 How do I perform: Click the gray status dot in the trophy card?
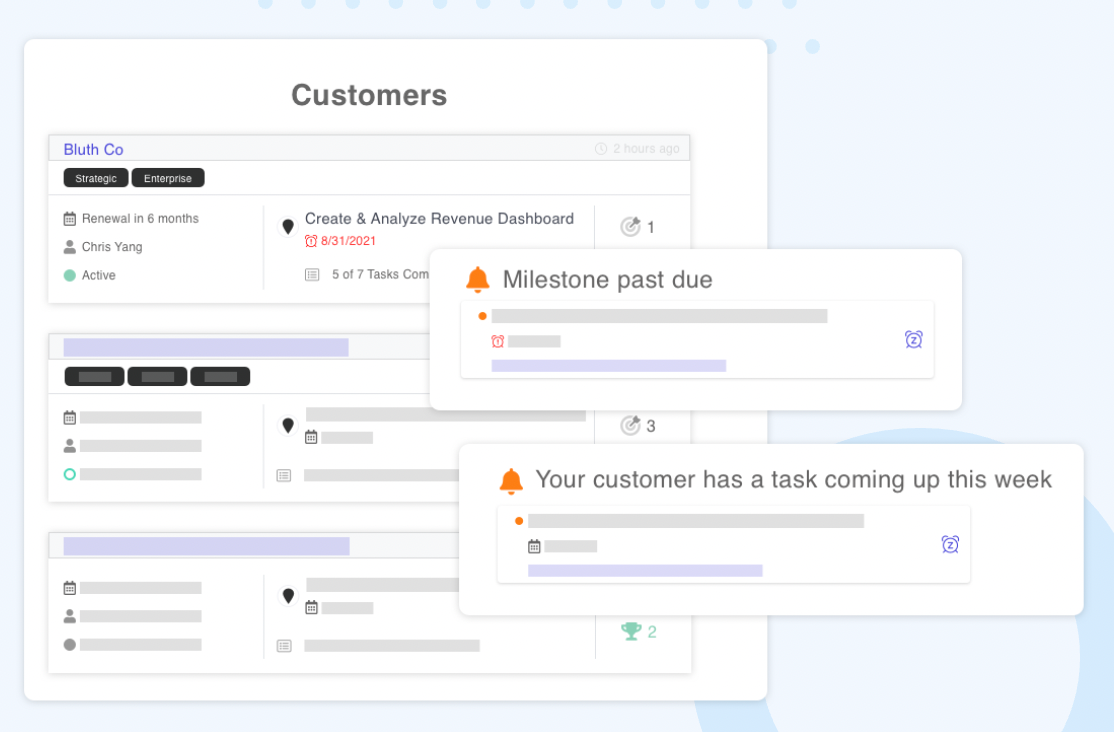[x=70, y=645]
